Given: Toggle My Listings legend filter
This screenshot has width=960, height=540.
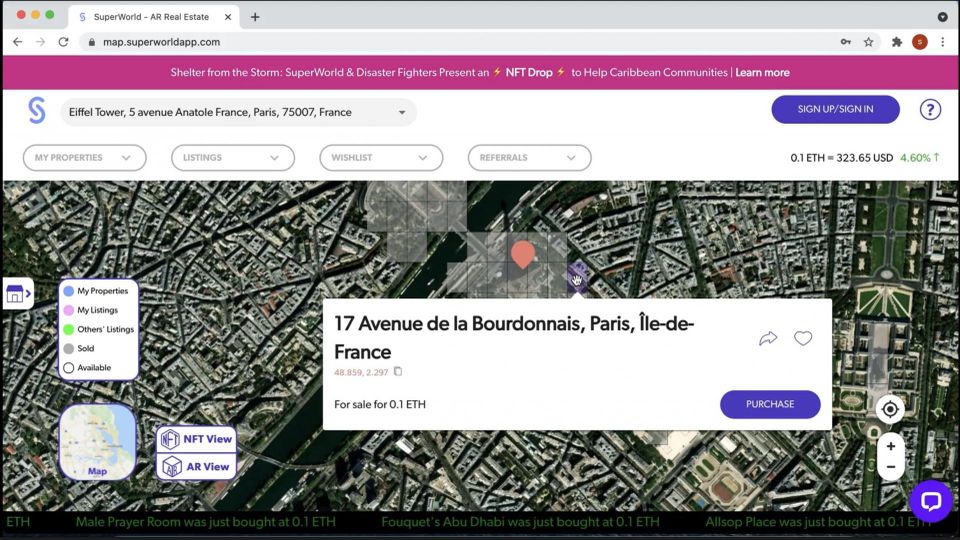Looking at the screenshot, I should pyautogui.click(x=91, y=310).
